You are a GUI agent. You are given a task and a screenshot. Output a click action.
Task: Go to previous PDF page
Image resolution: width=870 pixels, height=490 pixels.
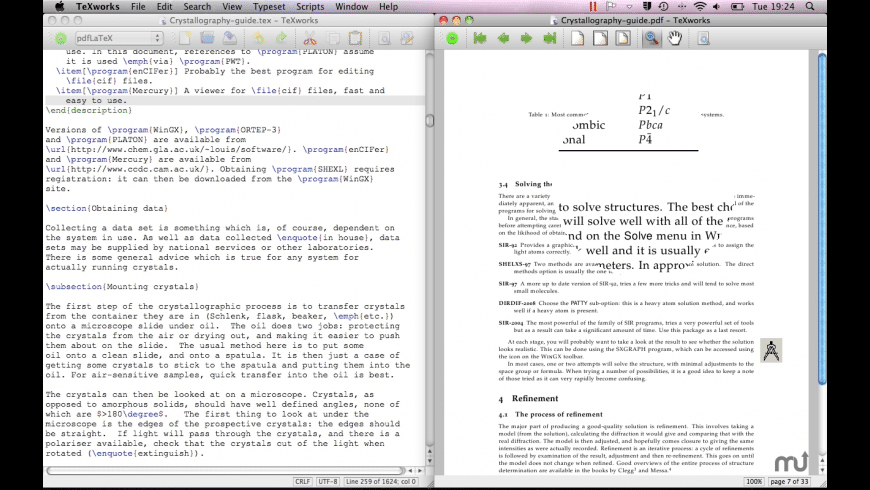[x=503, y=38]
